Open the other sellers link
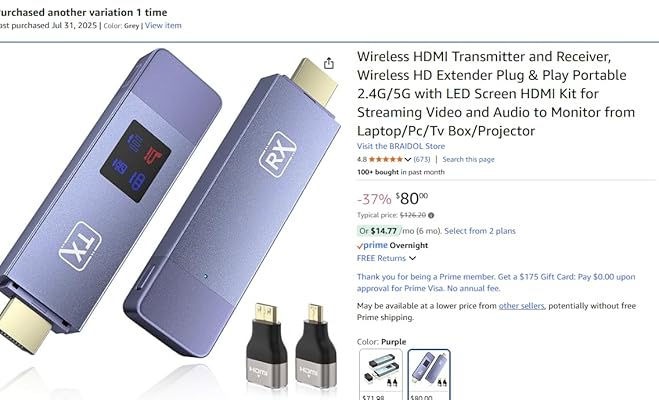 (521, 306)
